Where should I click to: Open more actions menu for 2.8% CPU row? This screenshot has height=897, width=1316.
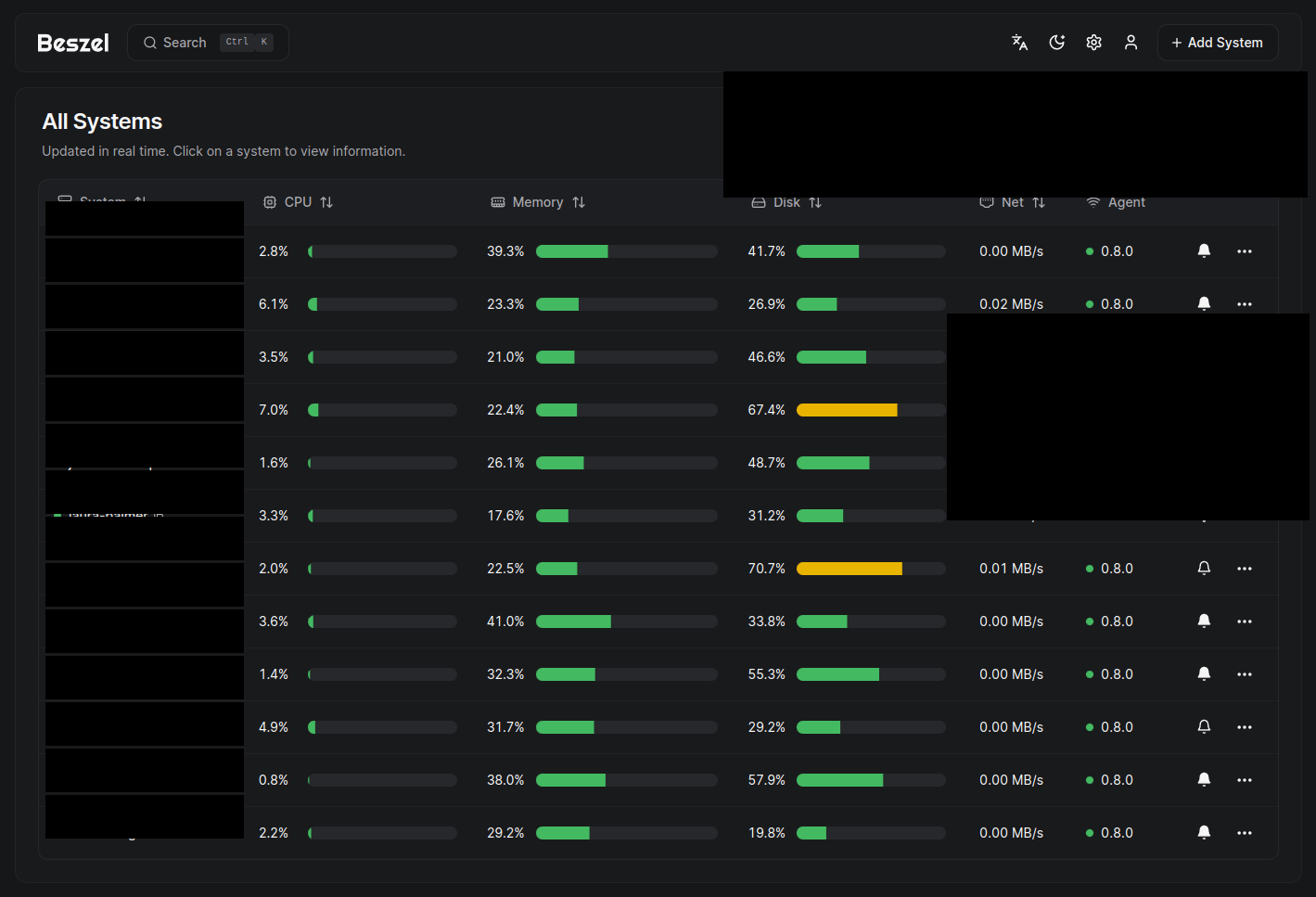(x=1245, y=251)
